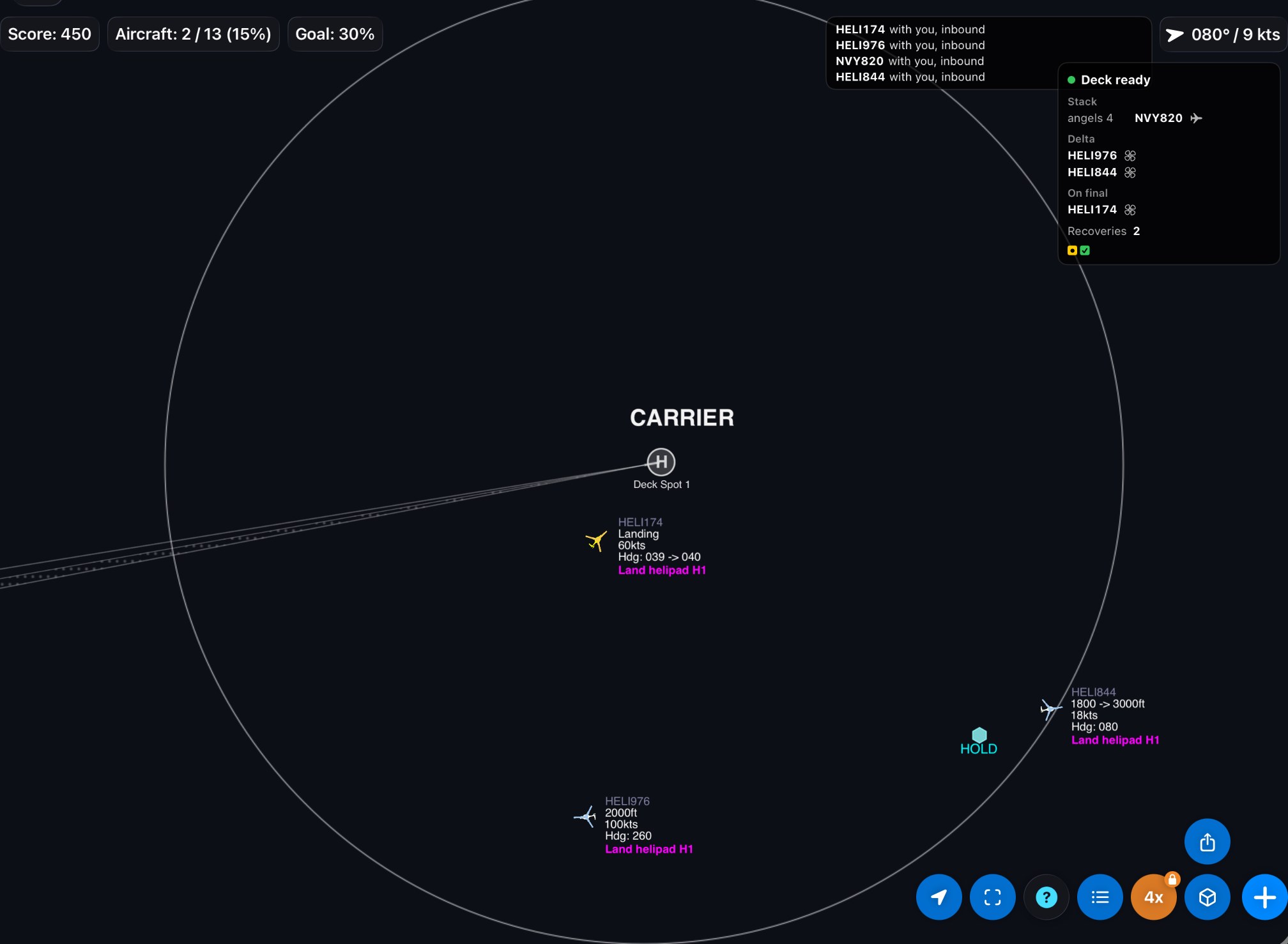
Task: Click the NVY820 jet icon in Stack
Action: click(x=1196, y=118)
